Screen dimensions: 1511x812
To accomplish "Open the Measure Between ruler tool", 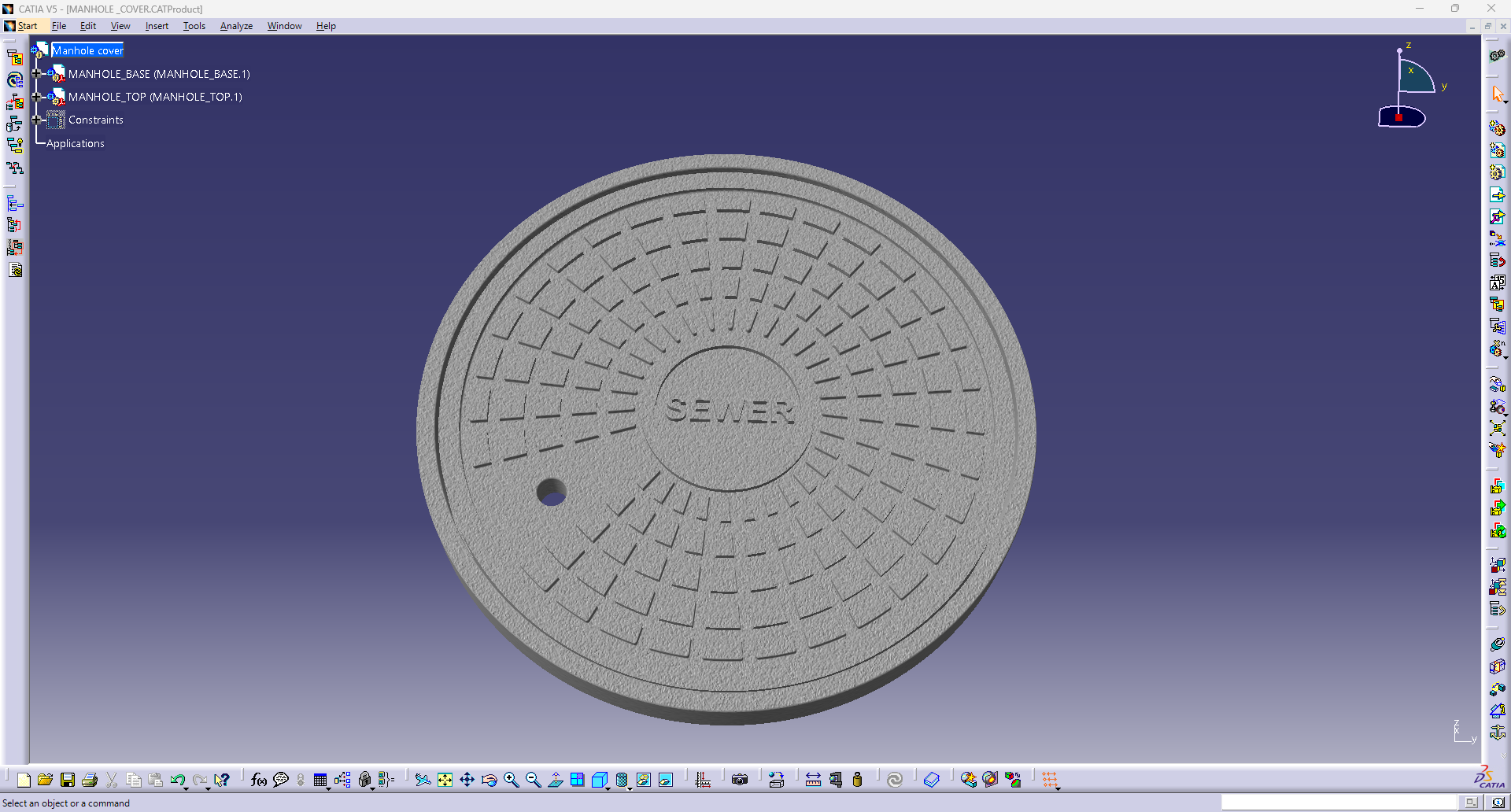I will [x=813, y=780].
